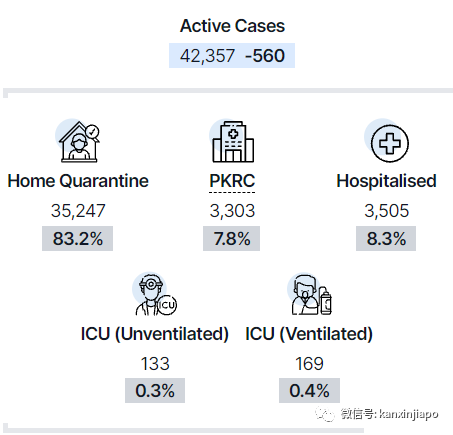Click the kanxinjiapo watermark text
Screen dimensions: 453x435
(x=409, y=414)
